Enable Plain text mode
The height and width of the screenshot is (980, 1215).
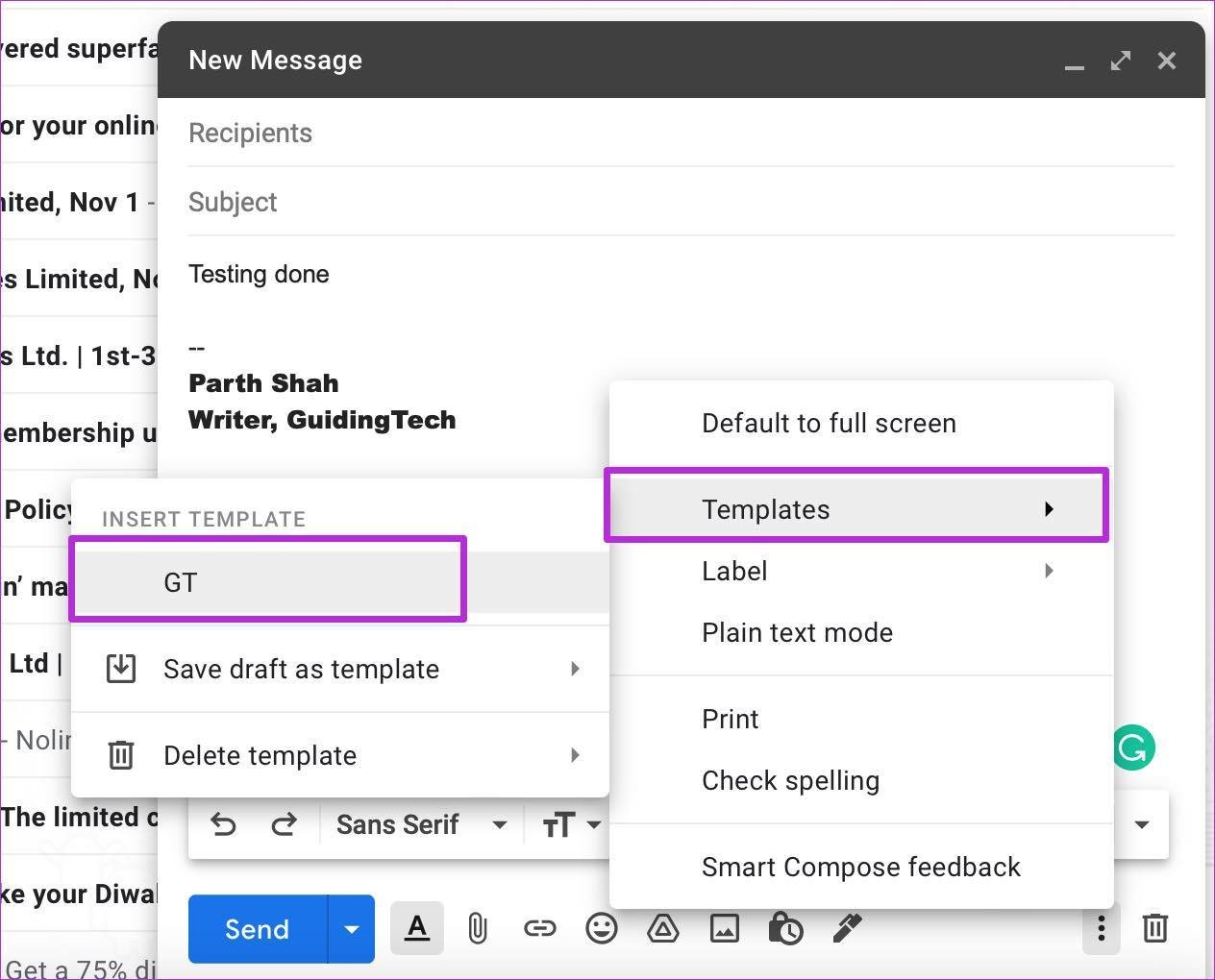(797, 632)
